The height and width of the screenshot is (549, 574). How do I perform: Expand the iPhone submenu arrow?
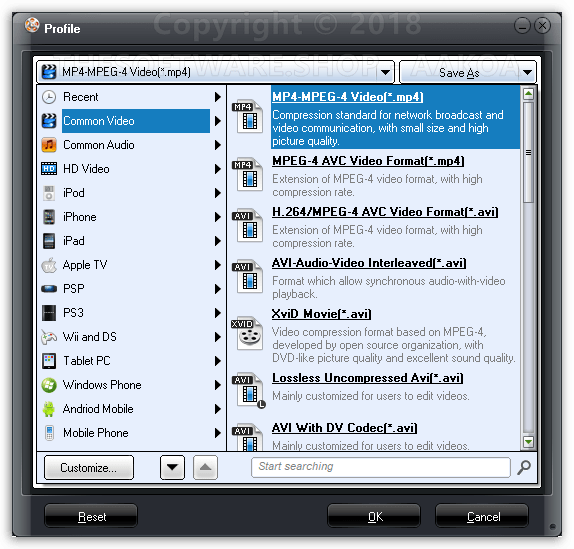click(217, 217)
